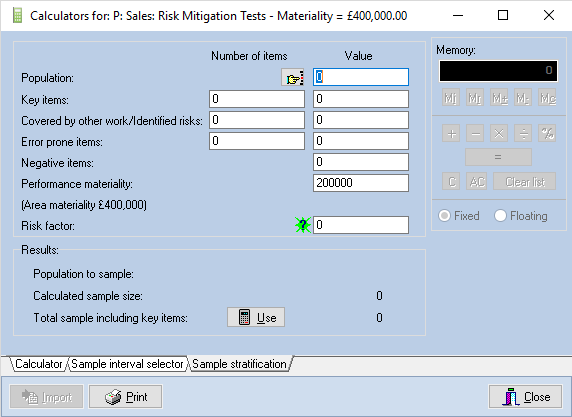Viewport: 572px width, 417px height.
Task: Click the equals button
Action: coord(498,157)
